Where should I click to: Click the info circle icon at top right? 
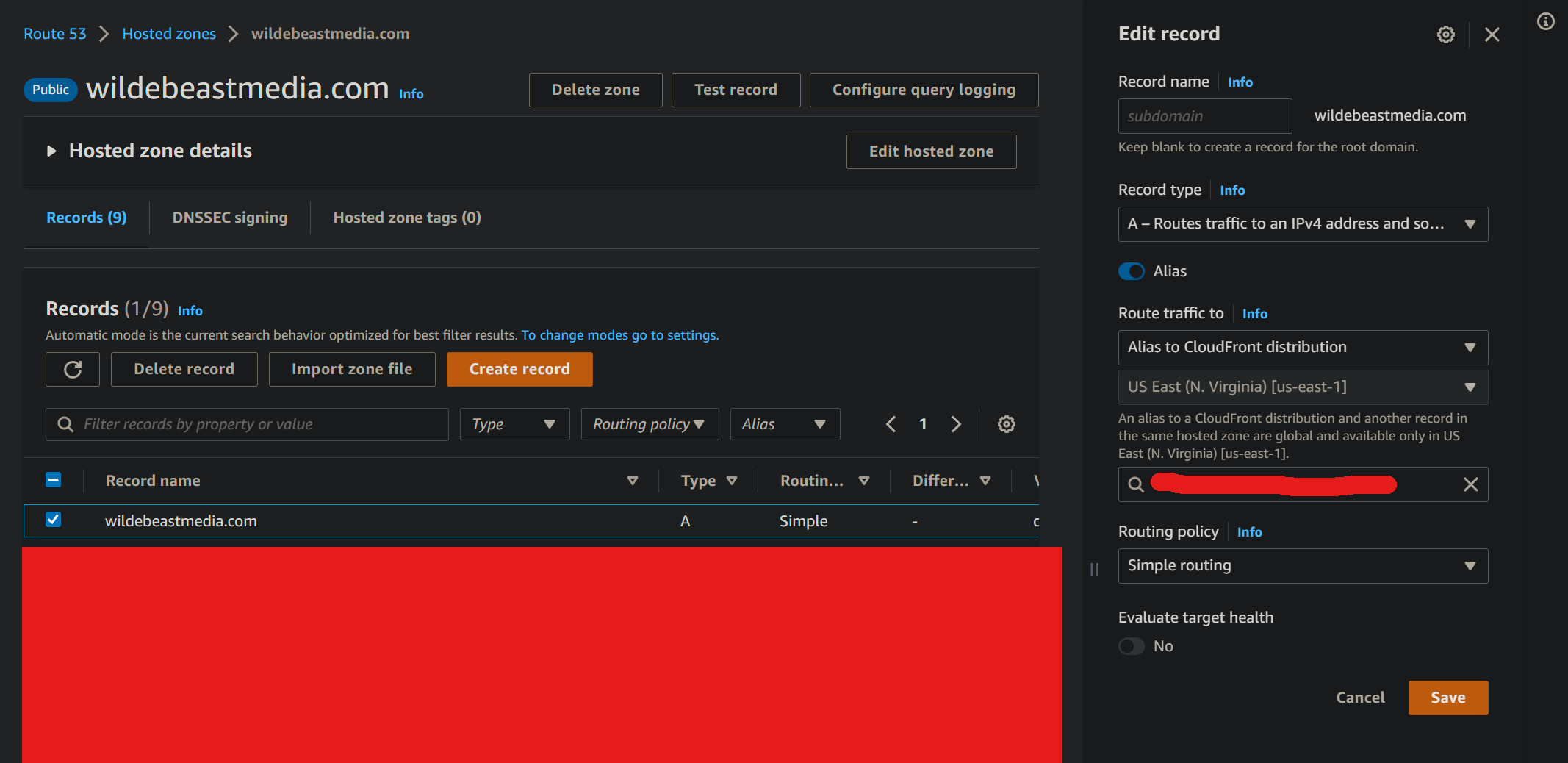coord(1545,22)
